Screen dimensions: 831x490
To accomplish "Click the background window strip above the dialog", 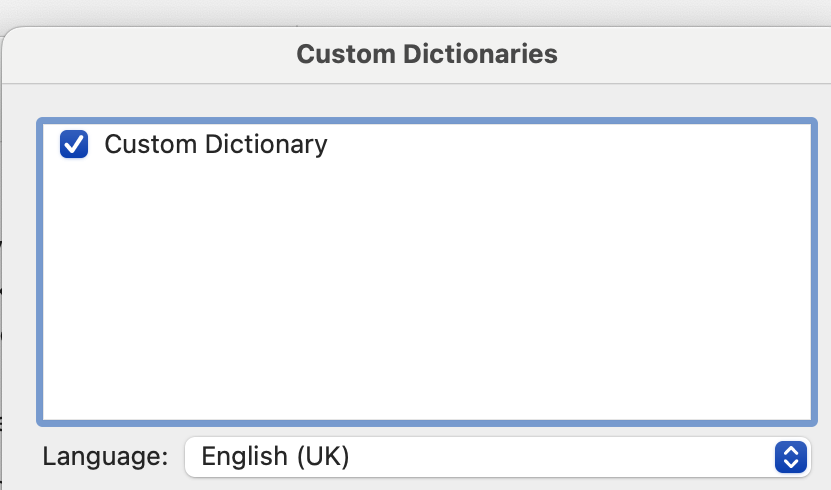I will (x=400, y=12).
